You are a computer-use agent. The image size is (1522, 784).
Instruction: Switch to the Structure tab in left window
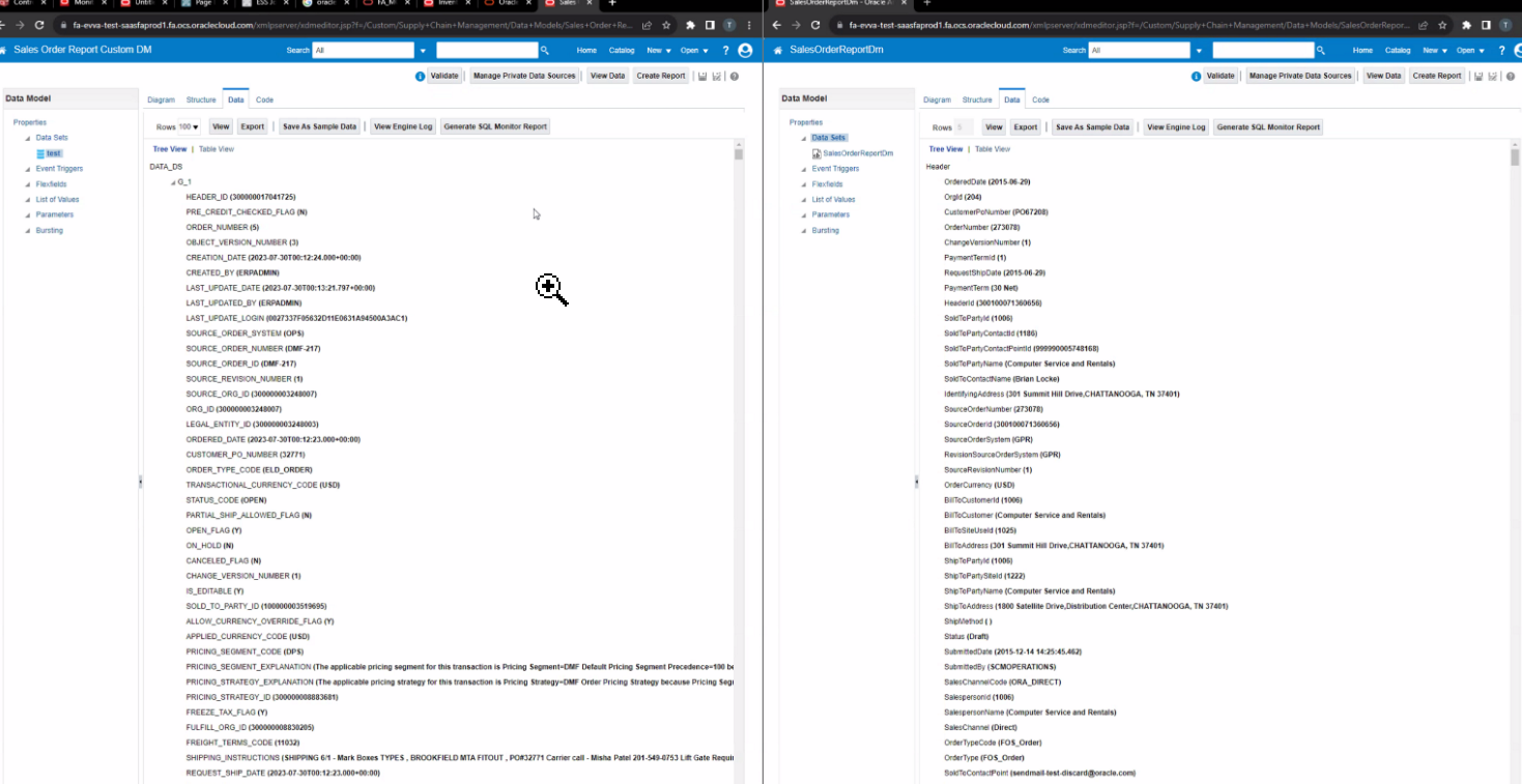[x=201, y=100]
